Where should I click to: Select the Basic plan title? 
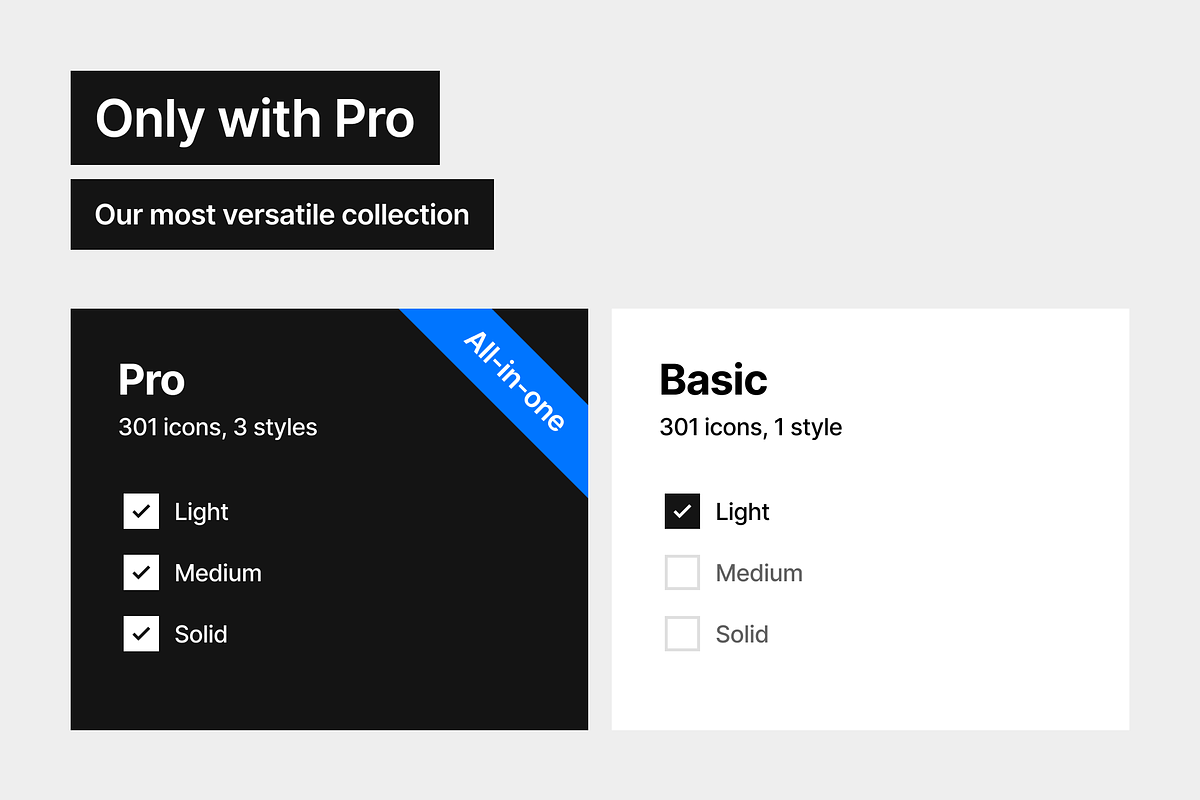pos(713,380)
